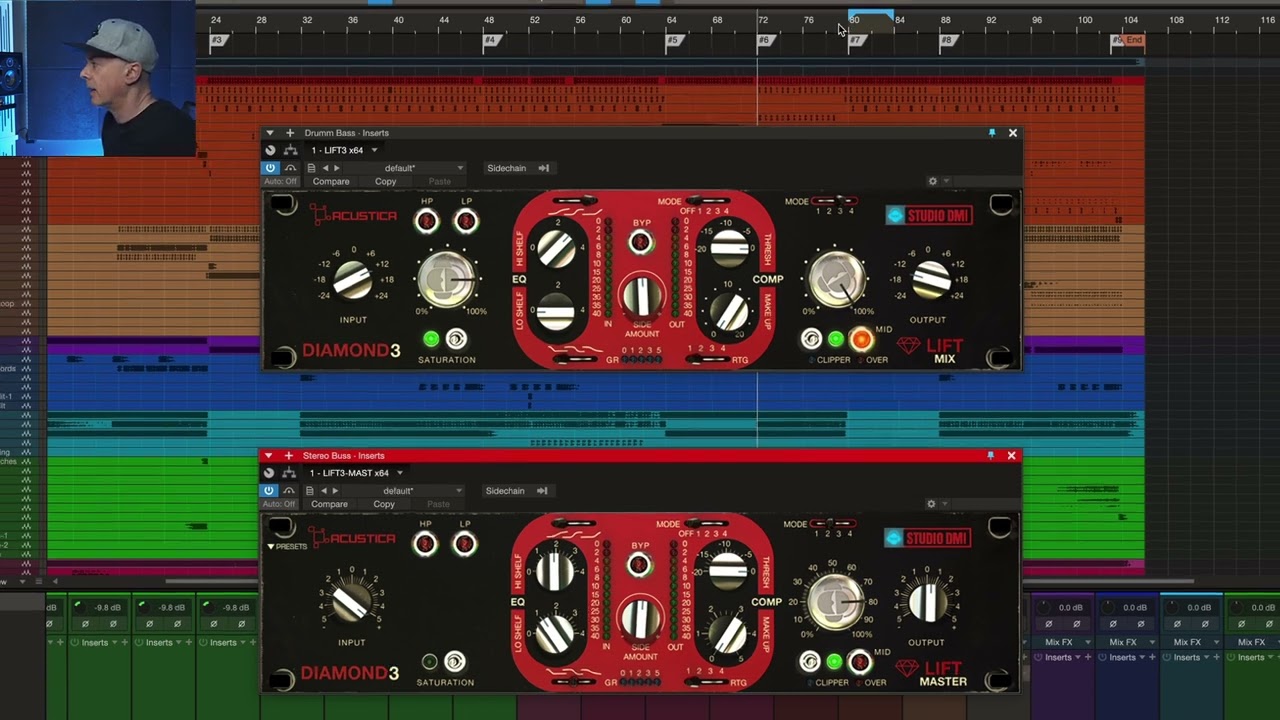Viewport: 1280px width, 720px height.
Task: Click Compare in Stereo Buss window
Action: (x=329, y=505)
